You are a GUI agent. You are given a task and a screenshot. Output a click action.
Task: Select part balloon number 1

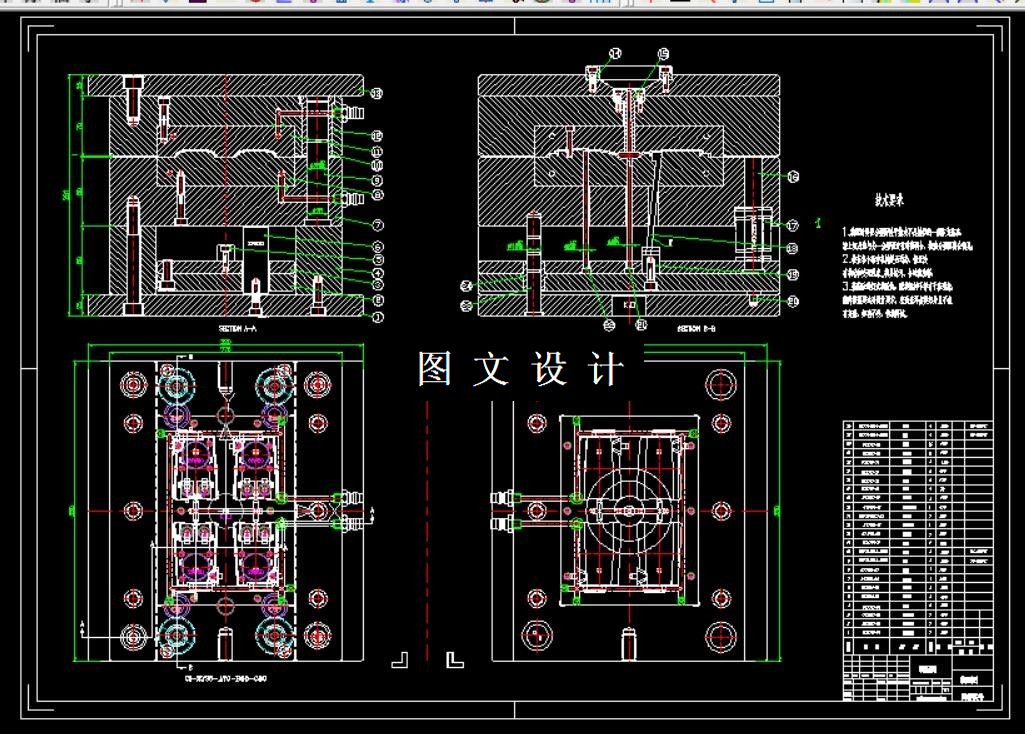click(378, 317)
